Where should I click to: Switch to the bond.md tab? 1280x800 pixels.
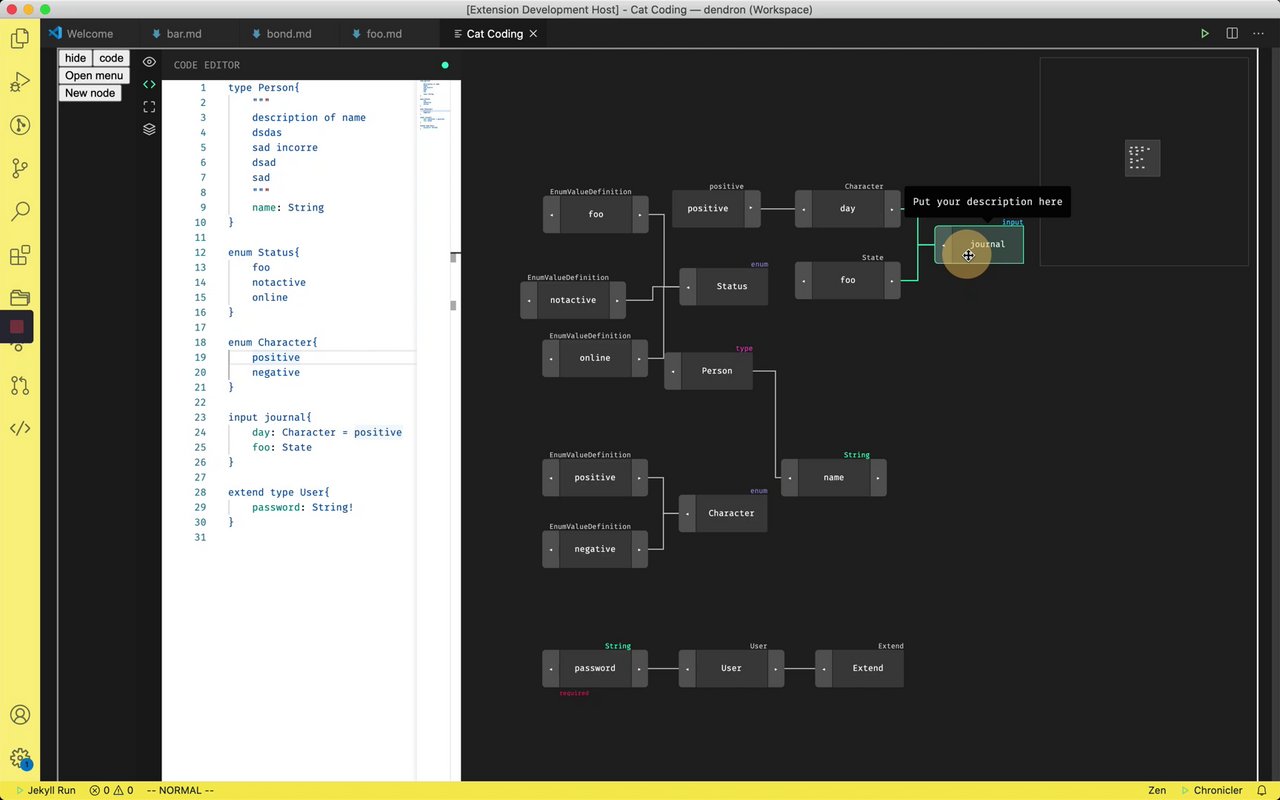(288, 34)
